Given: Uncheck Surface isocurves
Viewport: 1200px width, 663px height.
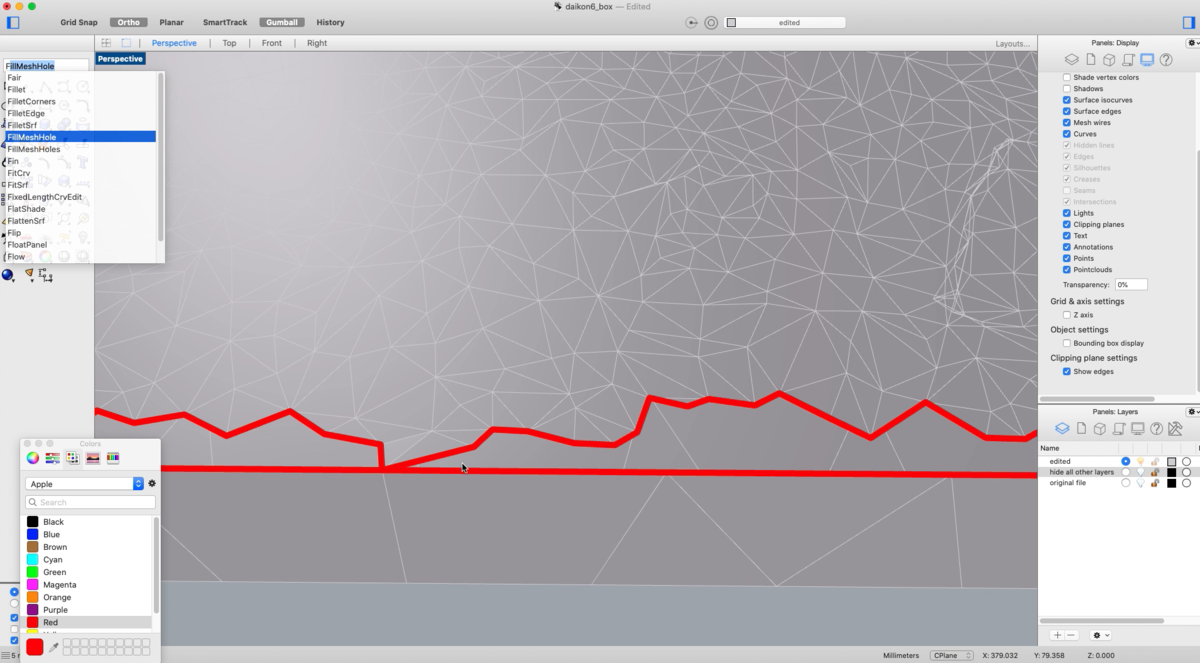Looking at the screenshot, I should 1067,100.
